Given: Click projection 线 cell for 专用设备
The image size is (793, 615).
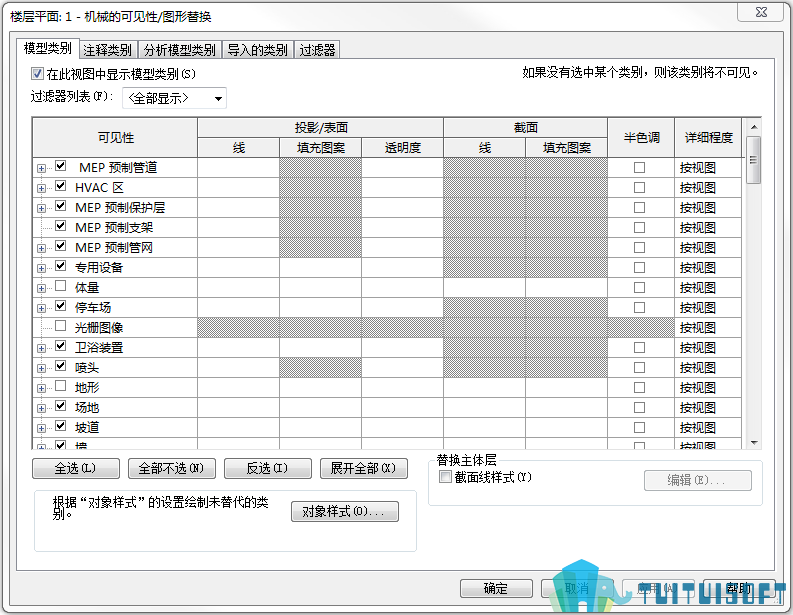Looking at the screenshot, I should pos(238,268).
